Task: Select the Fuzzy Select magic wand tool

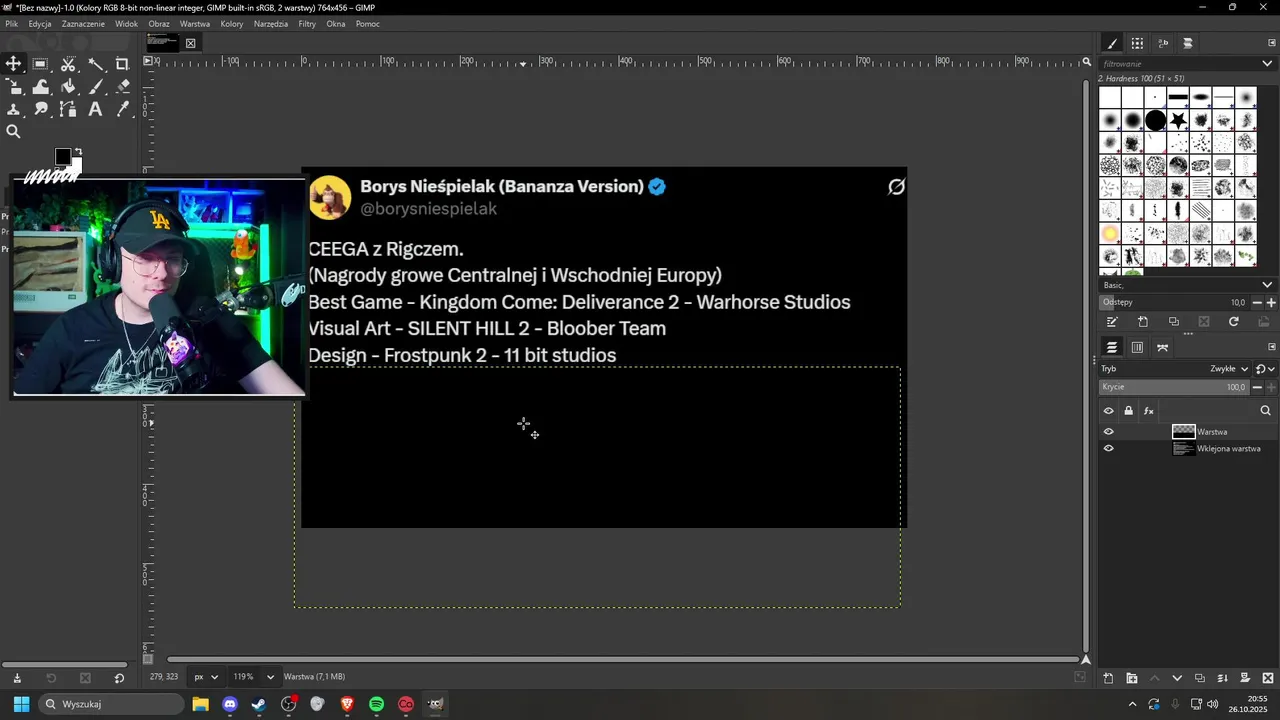Action: click(96, 64)
